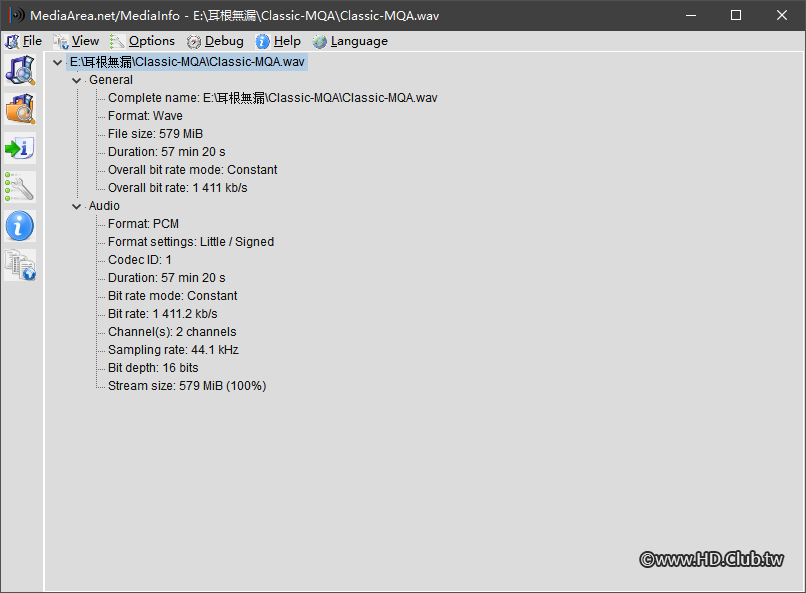806x593 pixels.
Task: Select the Audio tree node
Action: [104, 206]
